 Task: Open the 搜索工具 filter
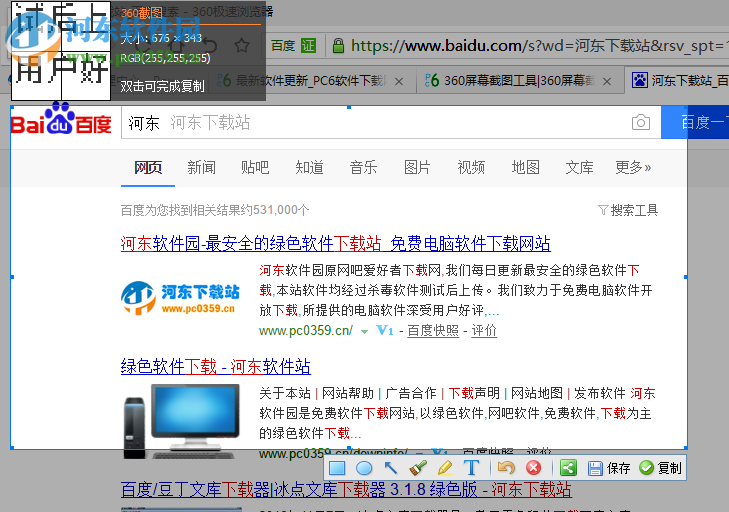(628, 211)
